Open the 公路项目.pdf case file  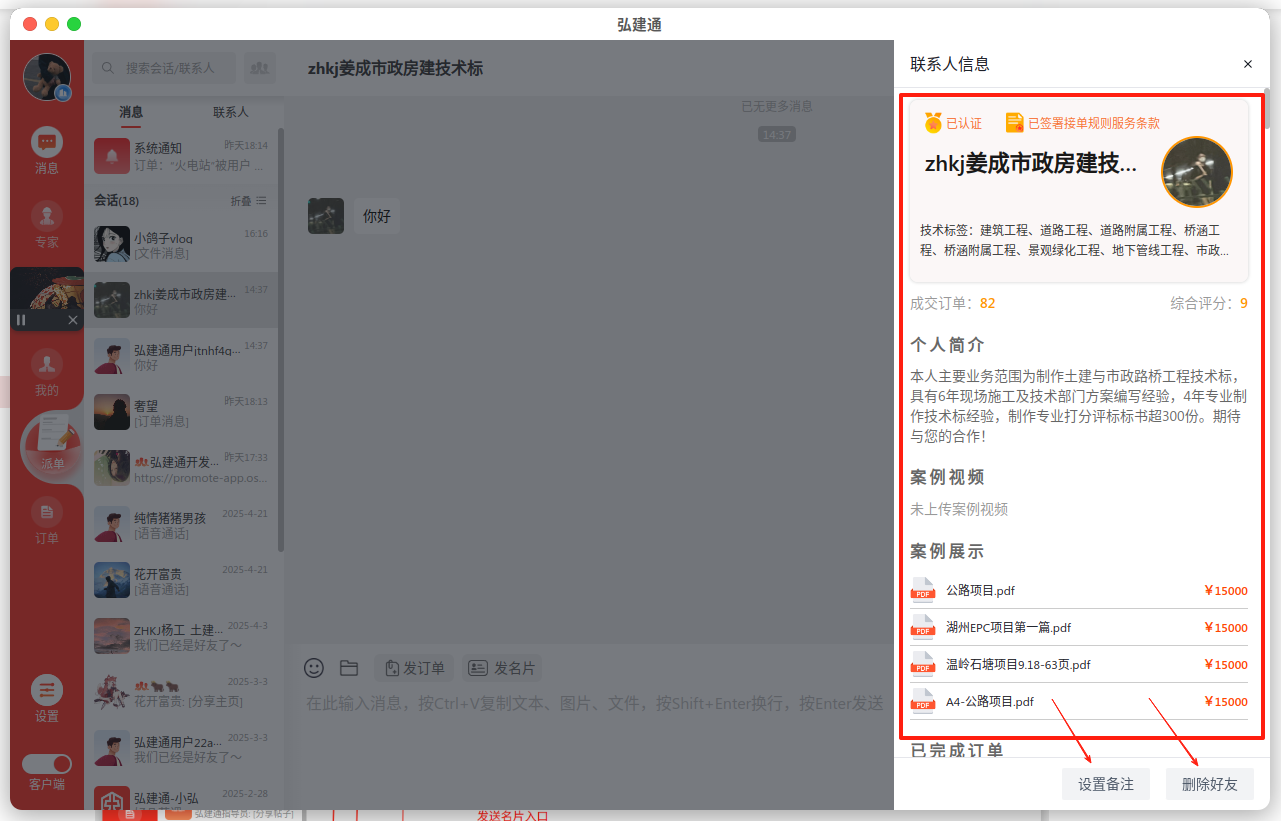pyautogui.click(x=980, y=591)
